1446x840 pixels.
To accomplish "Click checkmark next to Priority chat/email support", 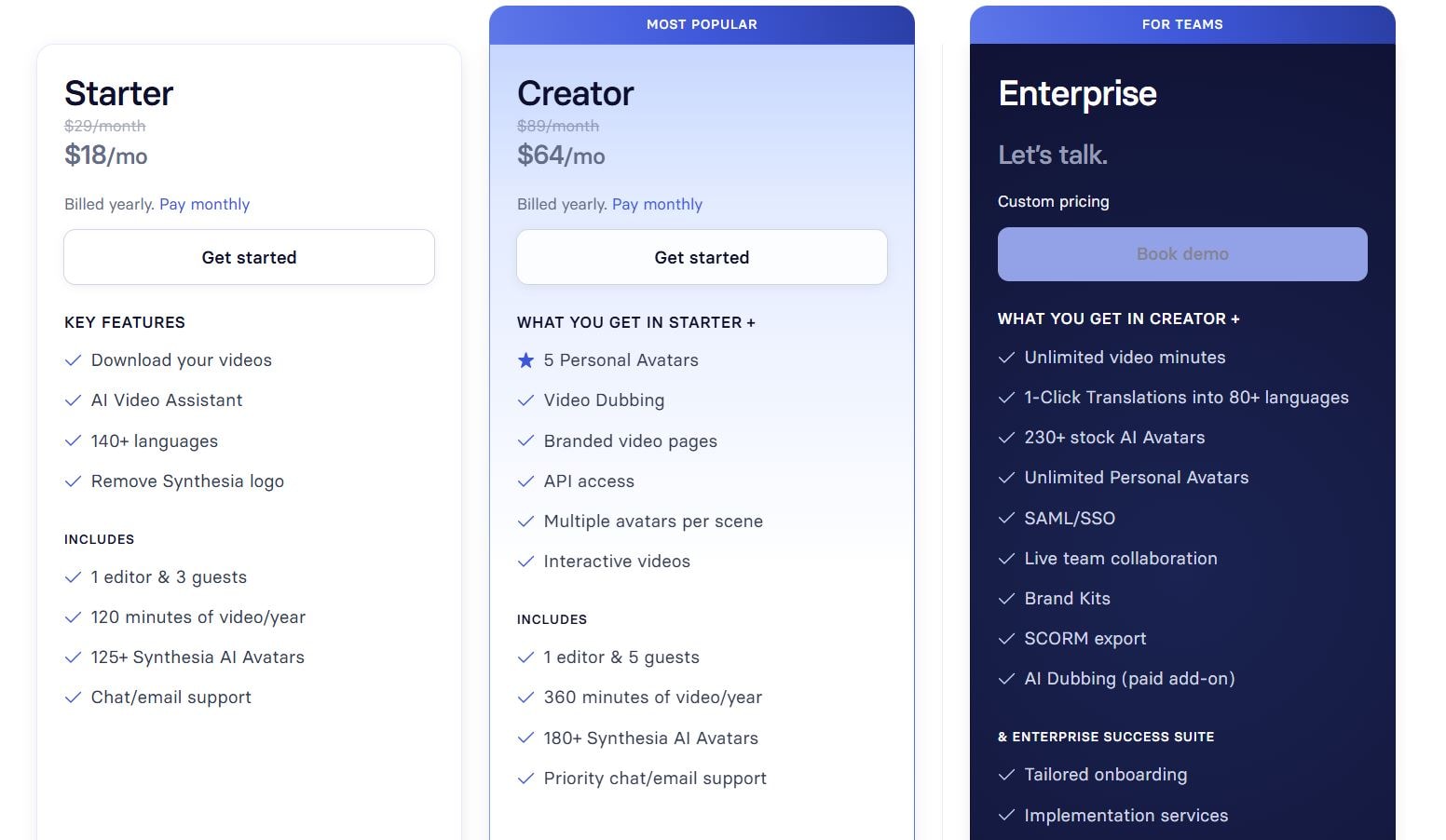I will tap(525, 779).
